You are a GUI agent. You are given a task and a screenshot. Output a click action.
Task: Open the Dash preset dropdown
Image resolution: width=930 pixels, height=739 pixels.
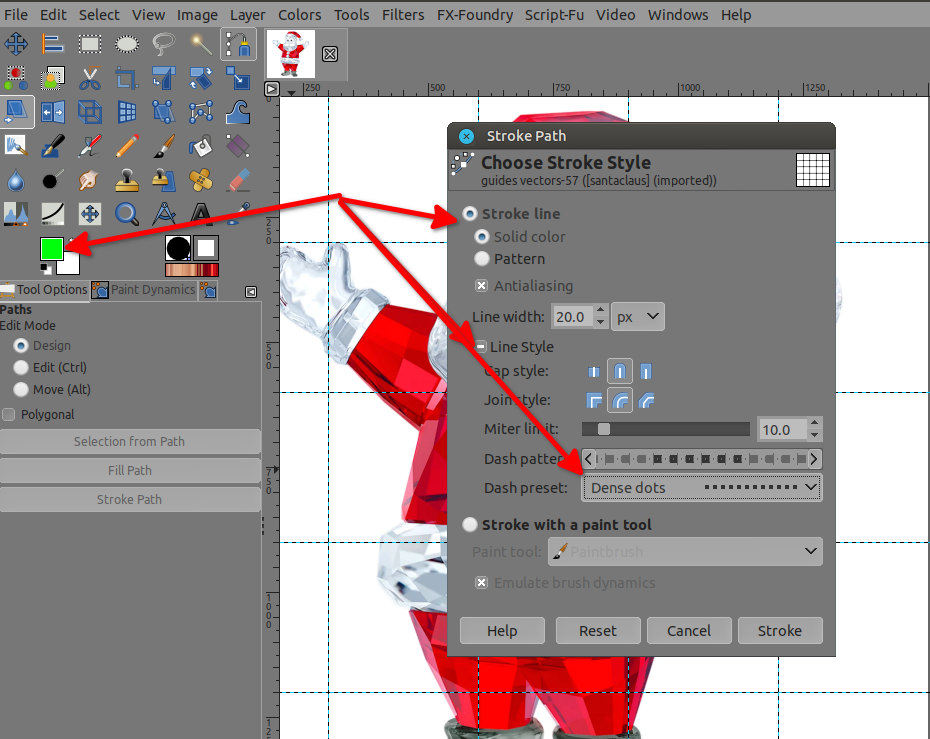coord(702,488)
